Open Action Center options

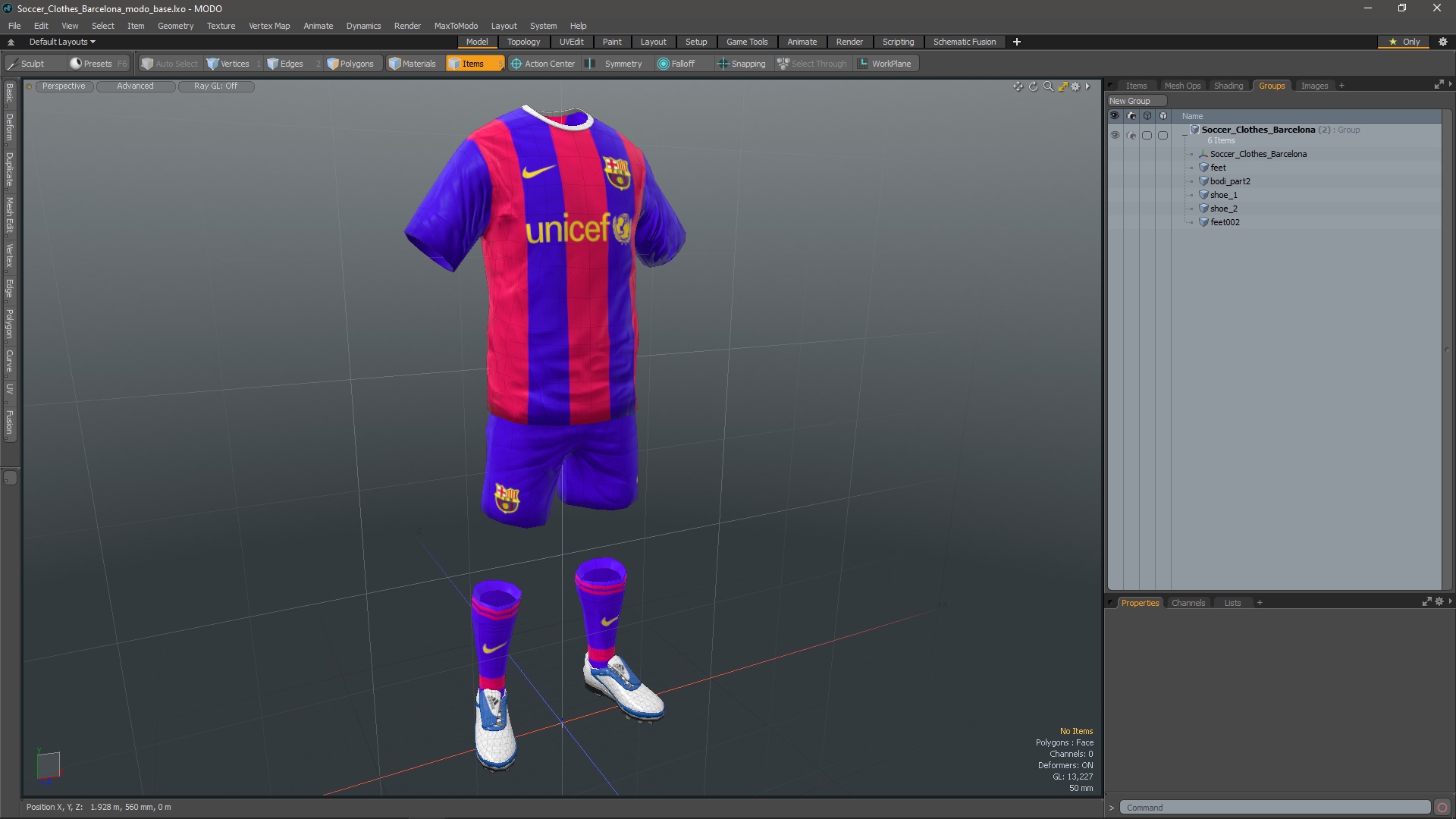[543, 64]
